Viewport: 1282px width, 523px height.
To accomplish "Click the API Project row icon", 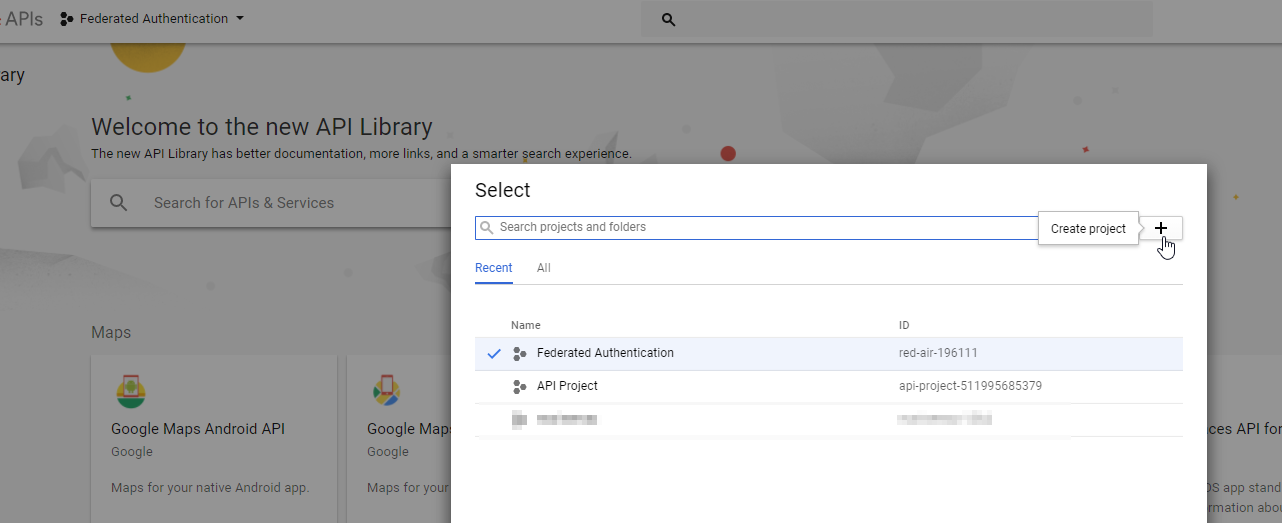I will click(x=519, y=387).
